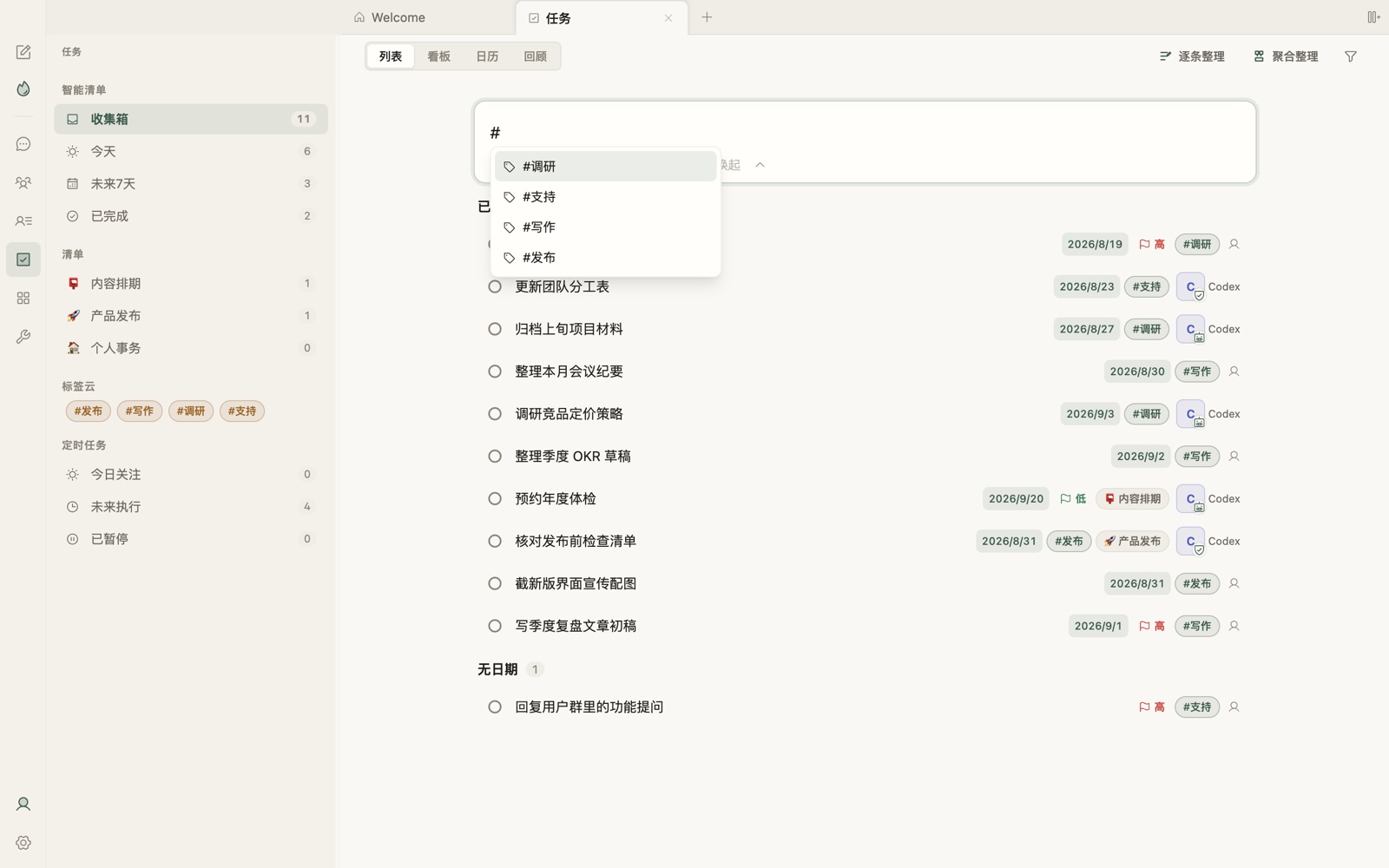This screenshot has width=1389, height=868.
Task: Check off 整理本月会议纪要 task
Action: pyautogui.click(x=495, y=372)
